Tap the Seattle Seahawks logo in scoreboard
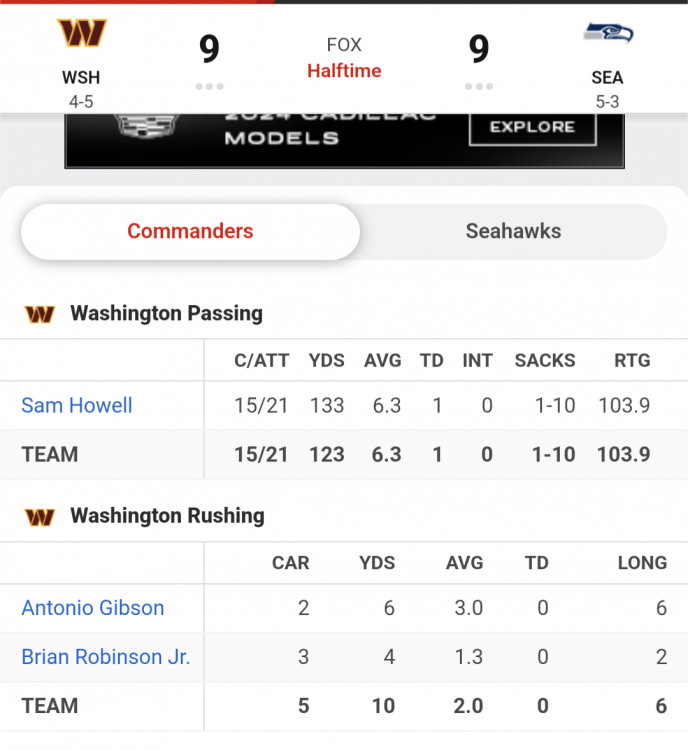The height and width of the screenshot is (750, 688). (607, 34)
